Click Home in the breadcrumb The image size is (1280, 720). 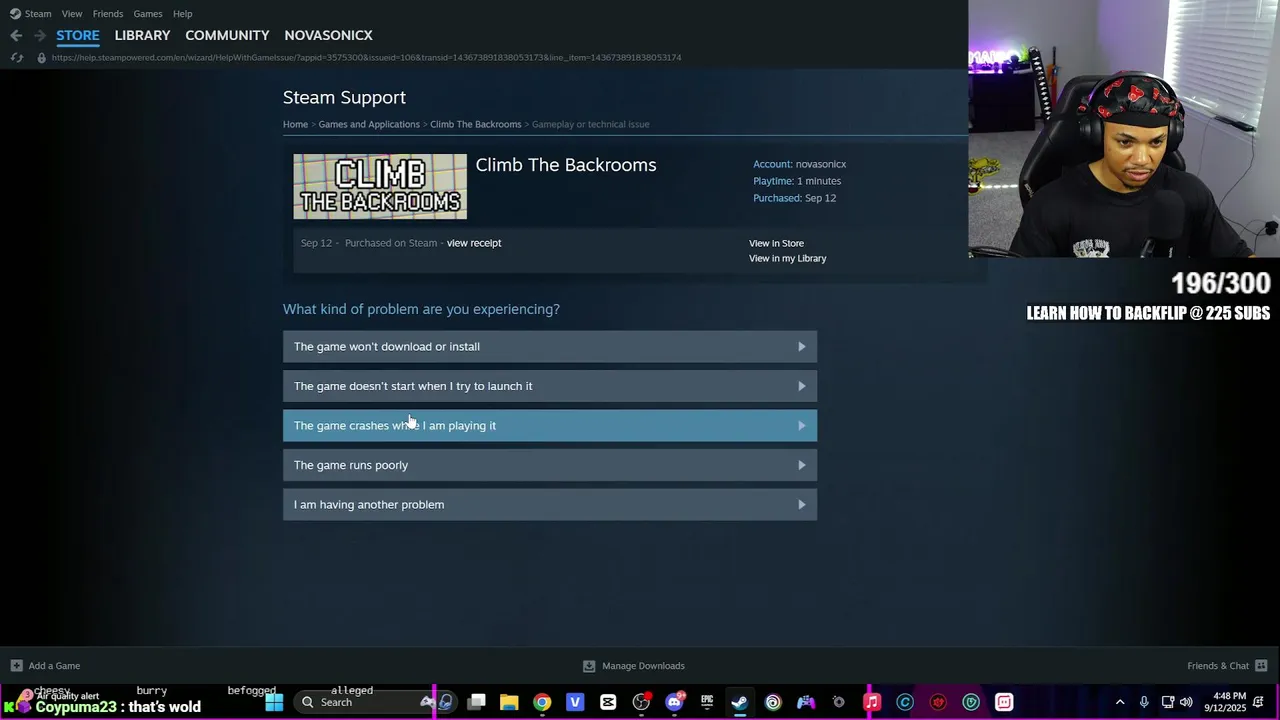click(295, 124)
